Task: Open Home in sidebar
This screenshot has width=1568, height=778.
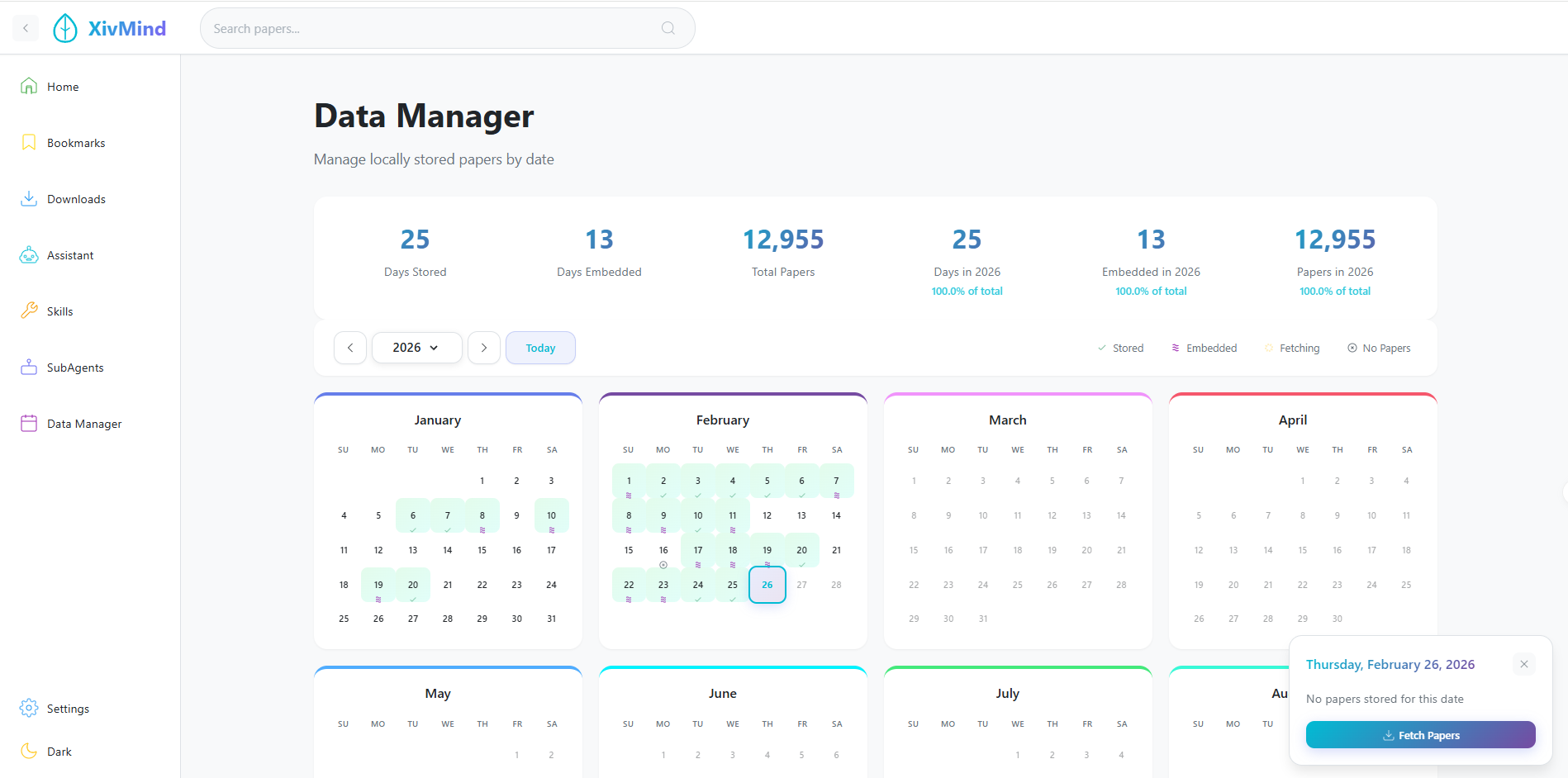Action: point(90,86)
